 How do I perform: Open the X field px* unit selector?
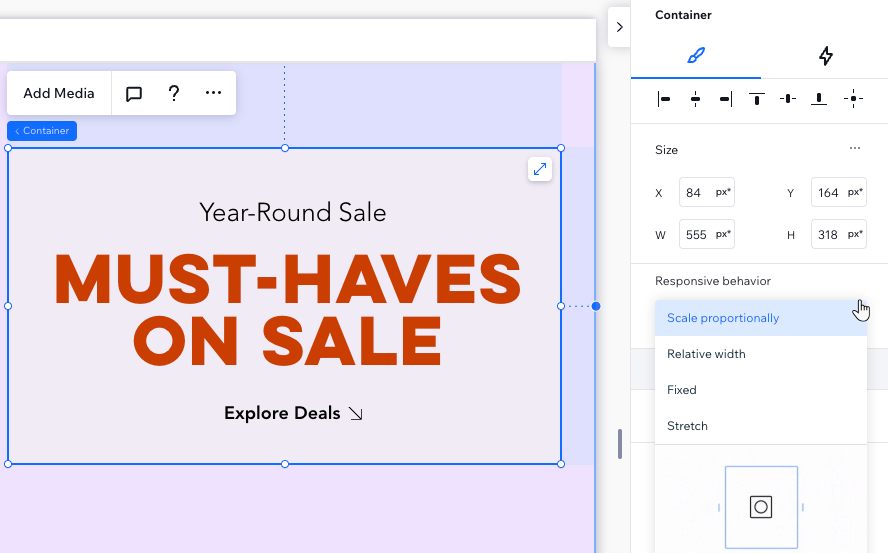[723, 192]
